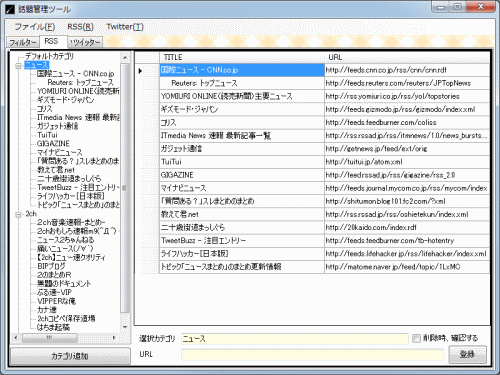This screenshot has width=500, height=375.
Task: Click tree scrollbar up arrow
Action: pyautogui.click(x=125, y=57)
